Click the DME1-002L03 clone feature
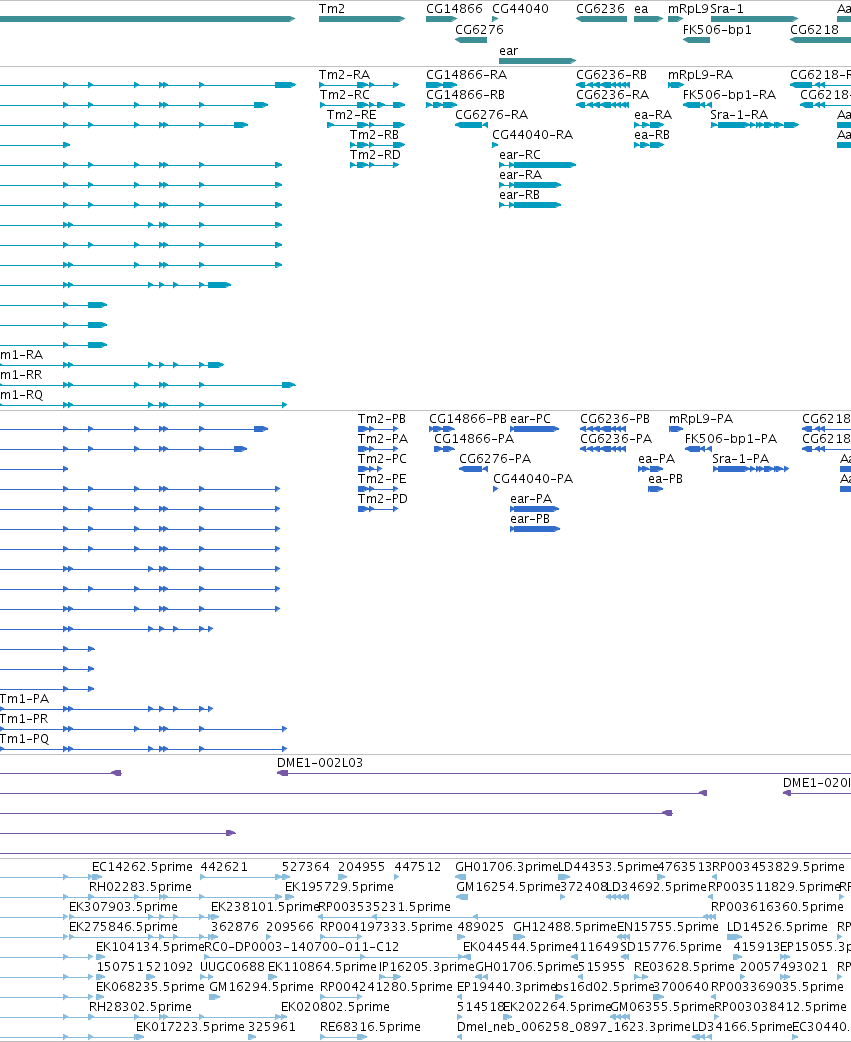The image size is (851, 1042). (x=564, y=773)
